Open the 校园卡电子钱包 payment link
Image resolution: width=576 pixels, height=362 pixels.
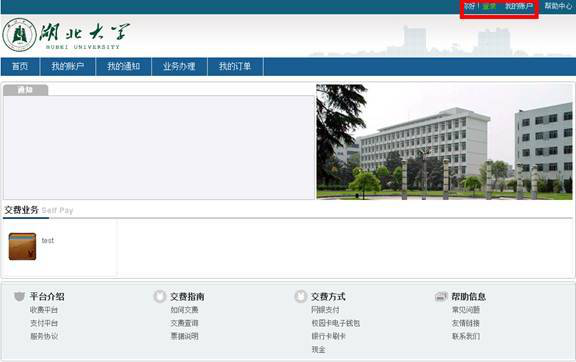pyautogui.click(x=336, y=323)
